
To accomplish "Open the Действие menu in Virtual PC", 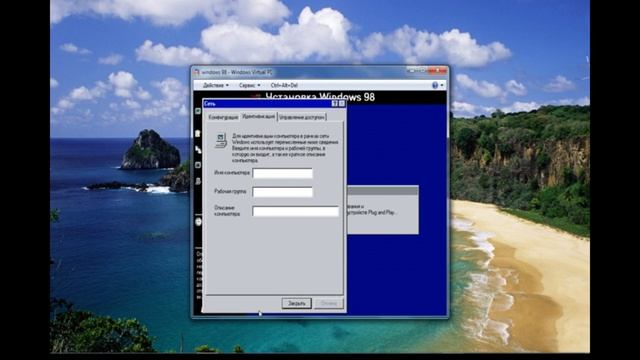I will click(x=216, y=85).
